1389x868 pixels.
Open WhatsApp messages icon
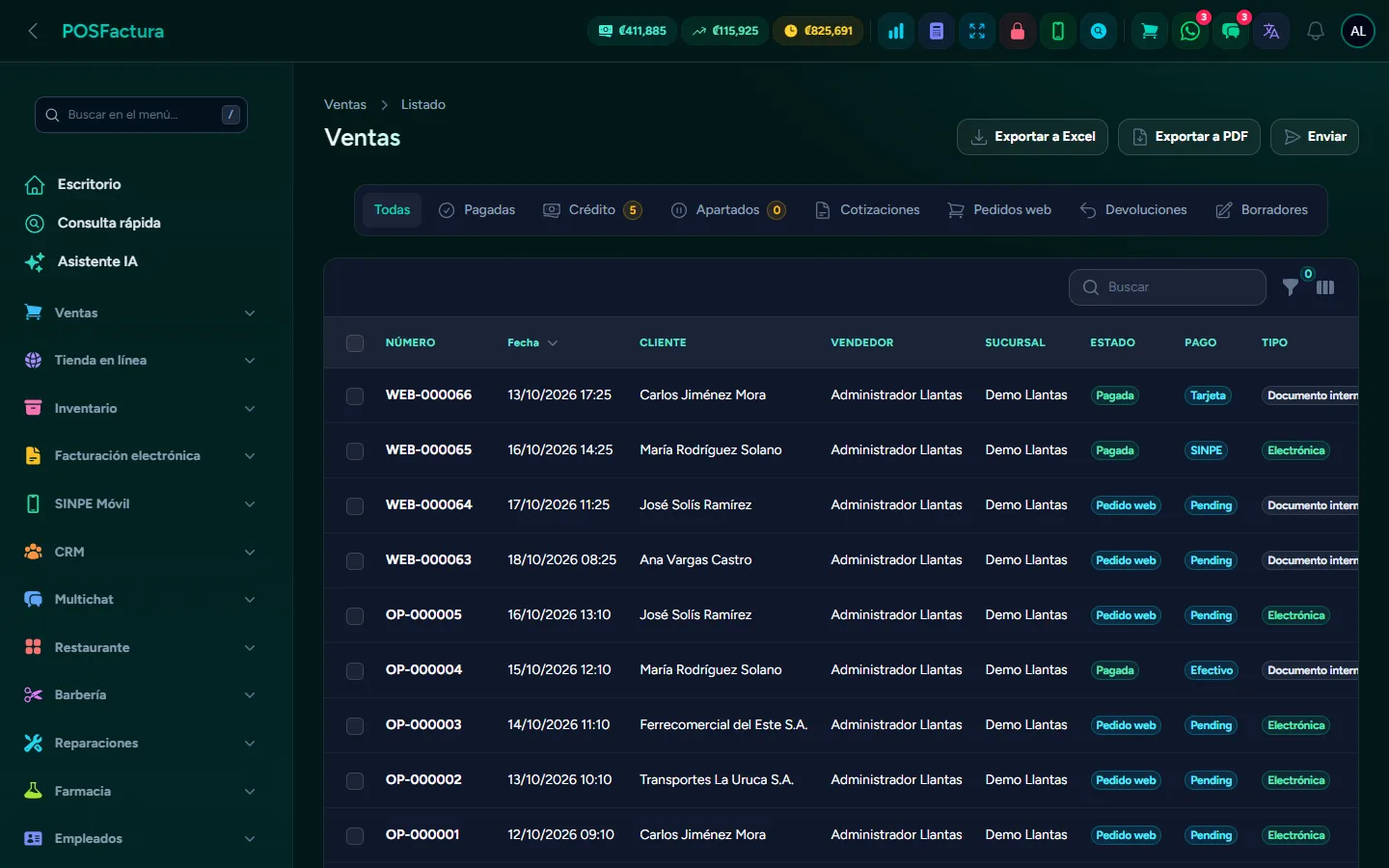pos(1190,31)
